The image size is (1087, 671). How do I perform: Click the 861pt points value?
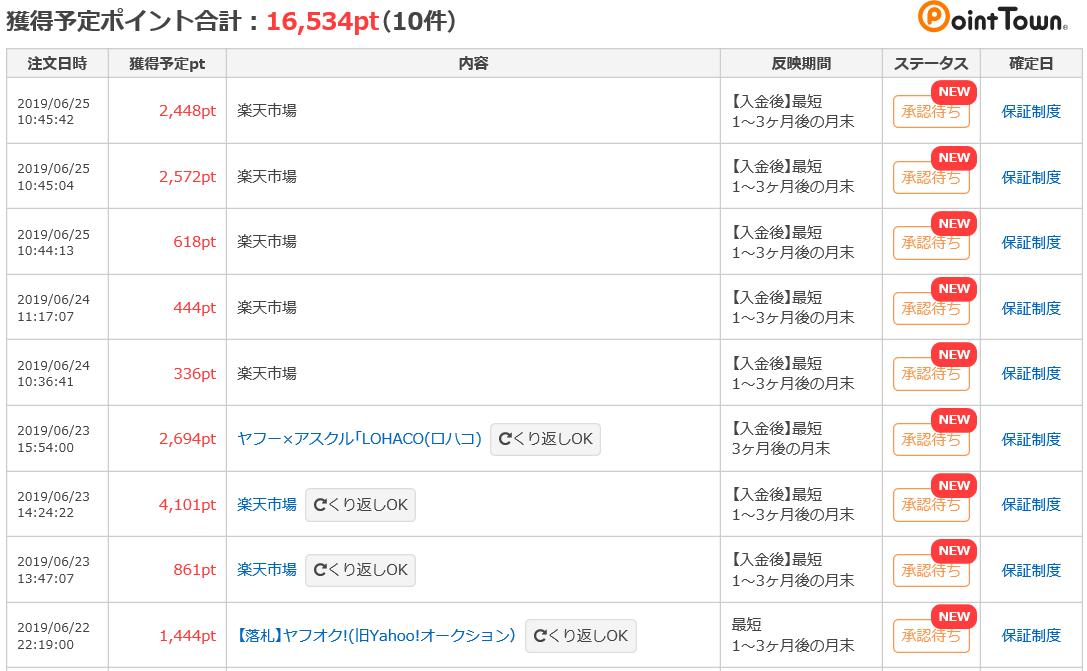(195, 570)
